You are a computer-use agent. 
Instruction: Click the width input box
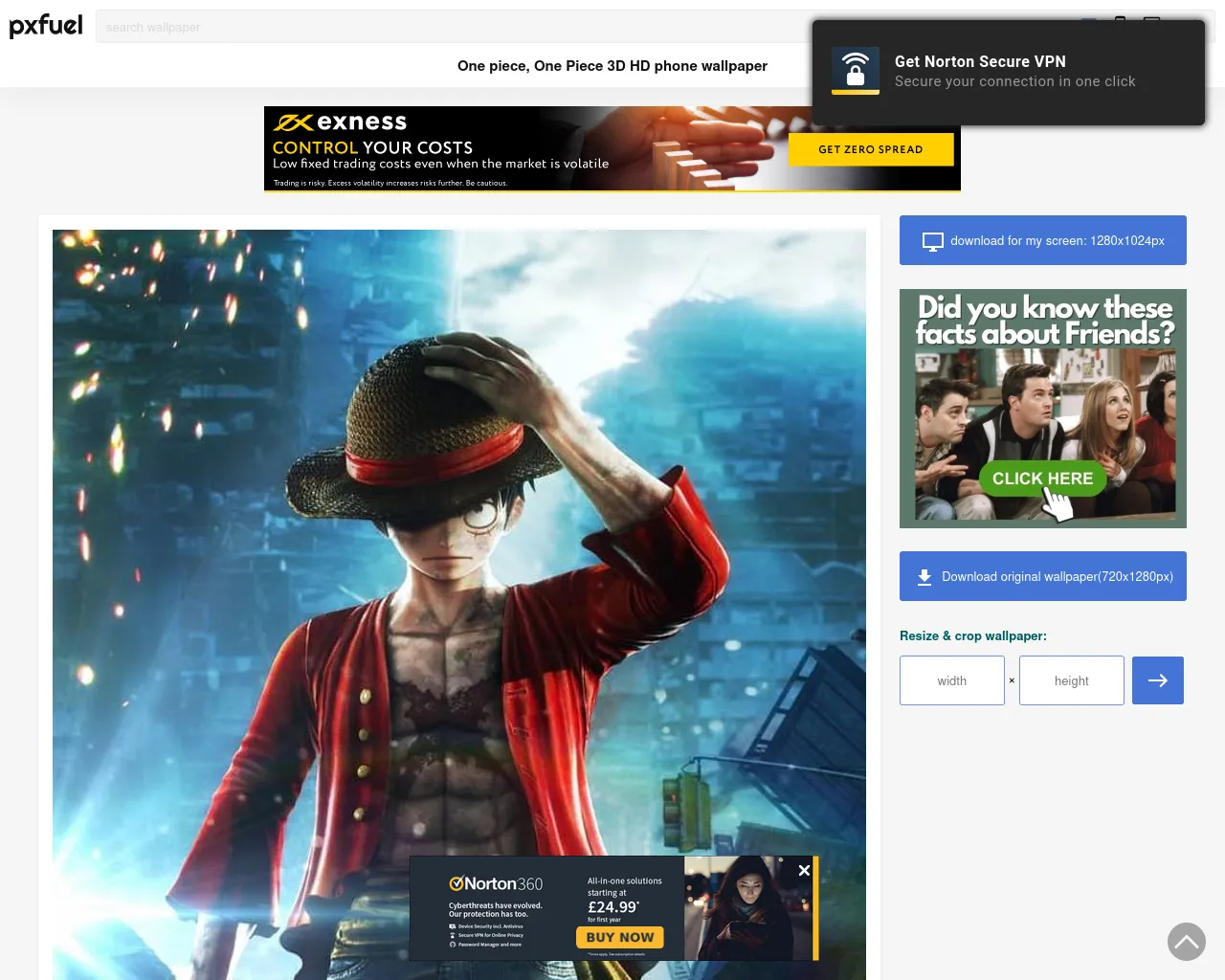point(951,680)
